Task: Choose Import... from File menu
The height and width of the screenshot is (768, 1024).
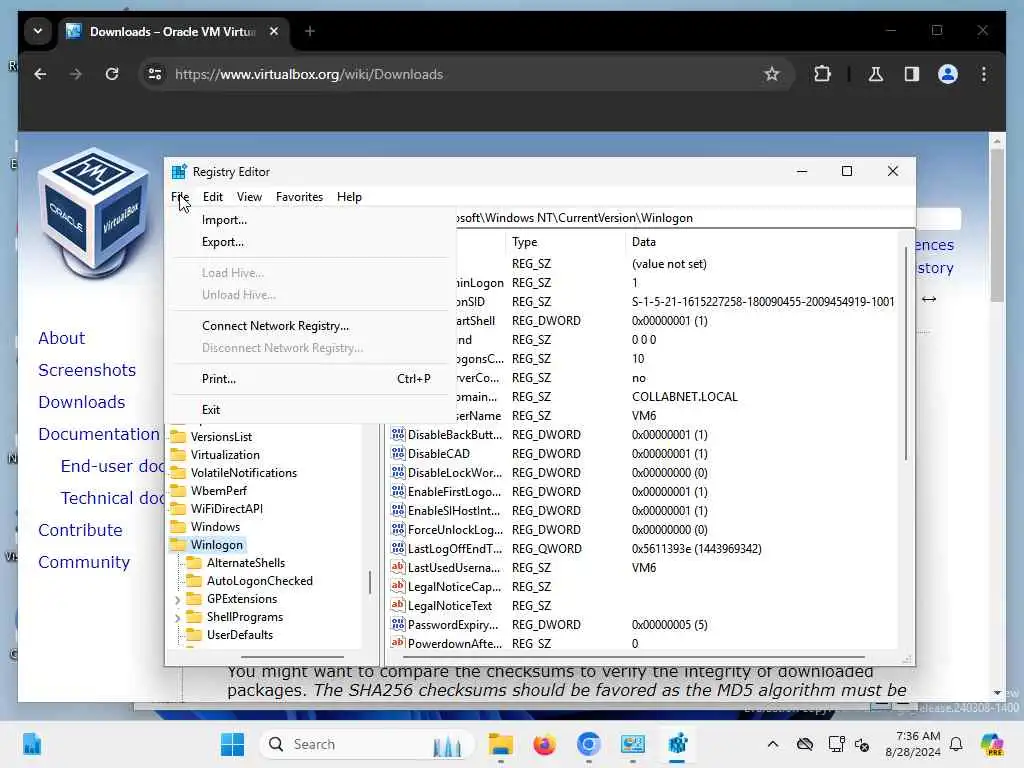Action: pyautogui.click(x=311, y=220)
